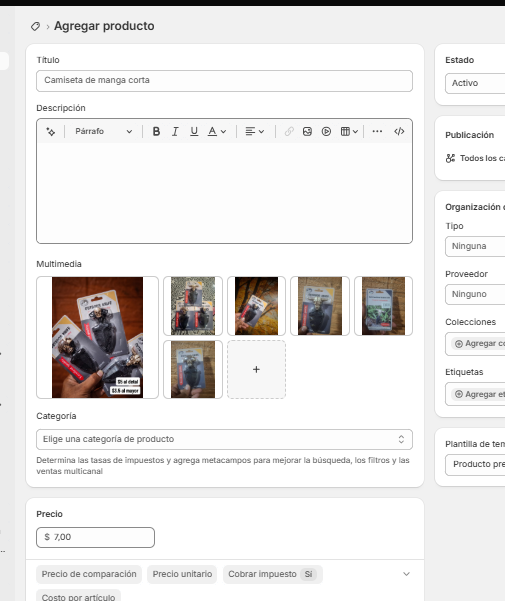The image size is (505, 601).
Task: Open the text color dropdown
Action: 217,131
